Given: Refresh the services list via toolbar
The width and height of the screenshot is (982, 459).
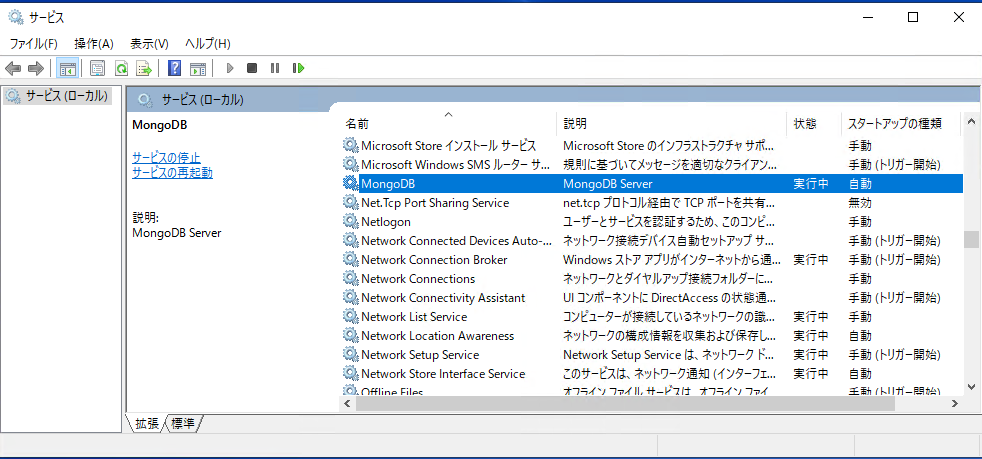Looking at the screenshot, I should [x=121, y=68].
